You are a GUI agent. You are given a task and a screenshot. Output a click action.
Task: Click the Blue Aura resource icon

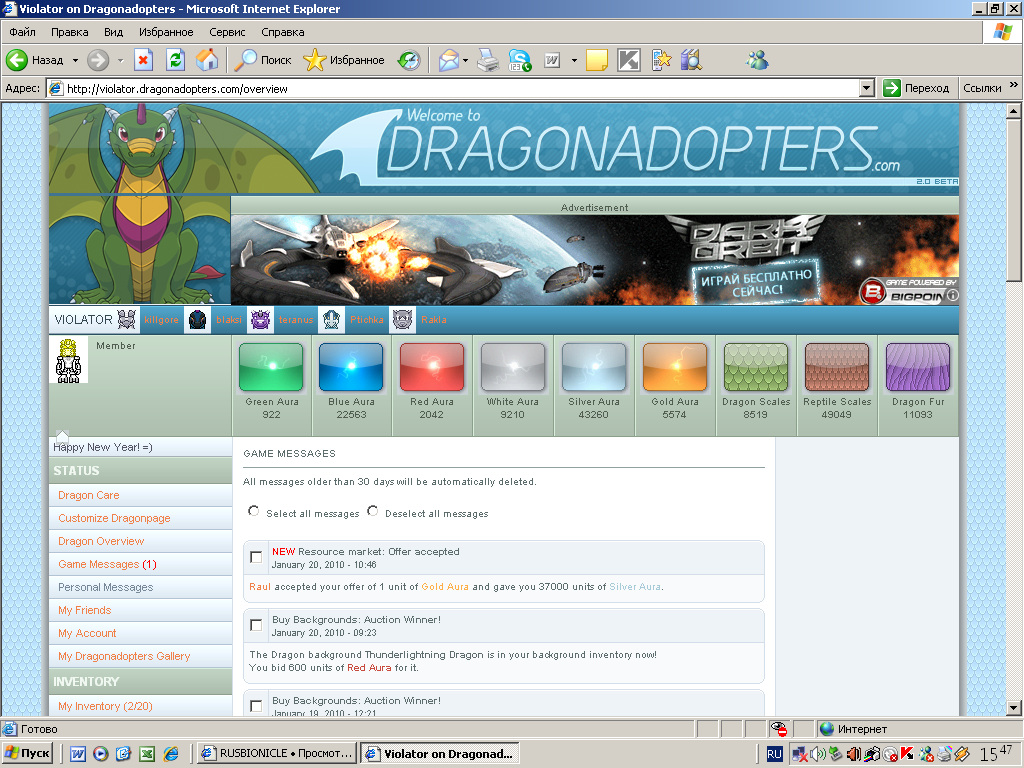coord(351,367)
